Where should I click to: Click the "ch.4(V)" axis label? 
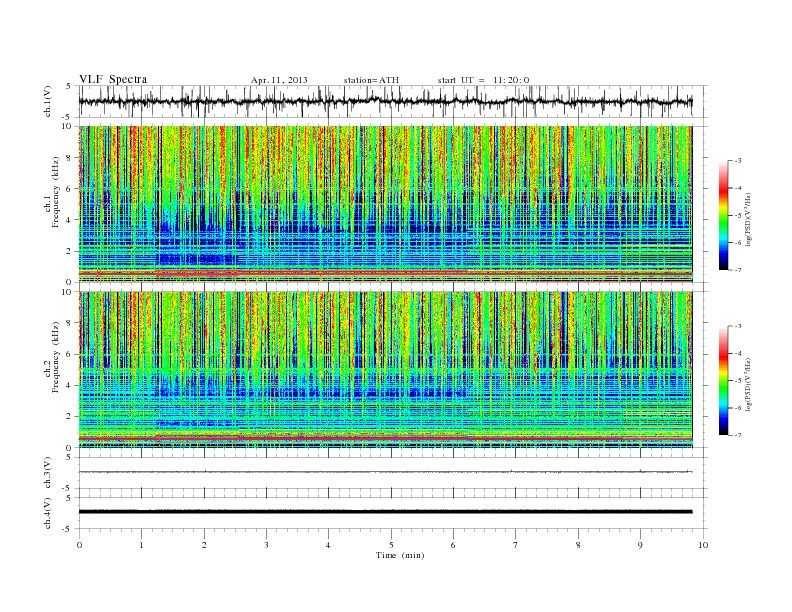click(48, 513)
